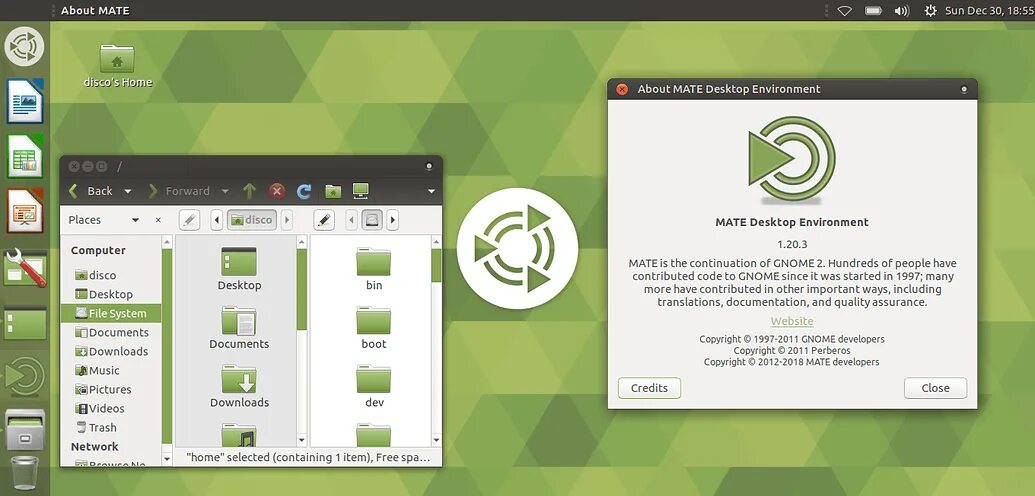
Task: Open the file manager window menu dot
Action: pos(429,166)
